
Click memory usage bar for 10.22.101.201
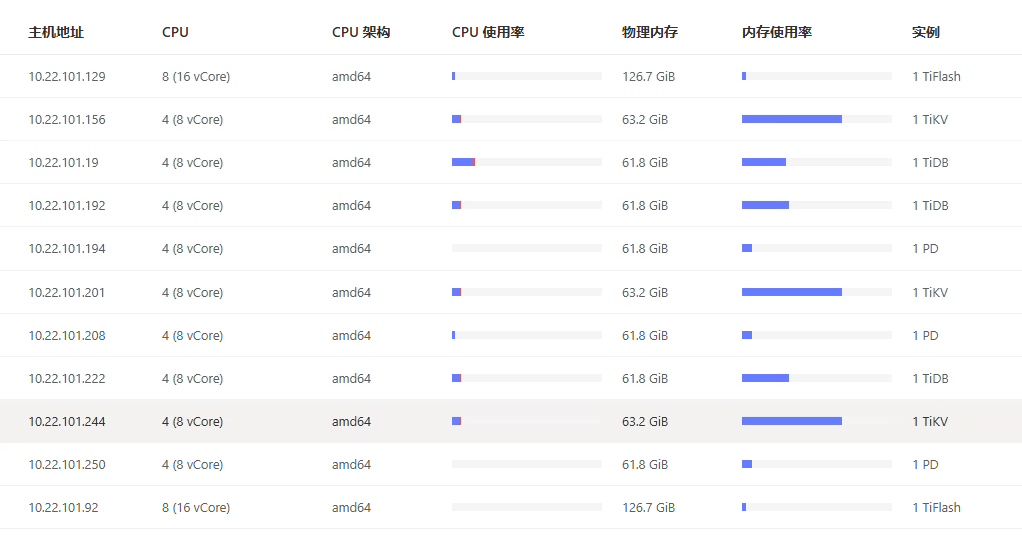817,292
